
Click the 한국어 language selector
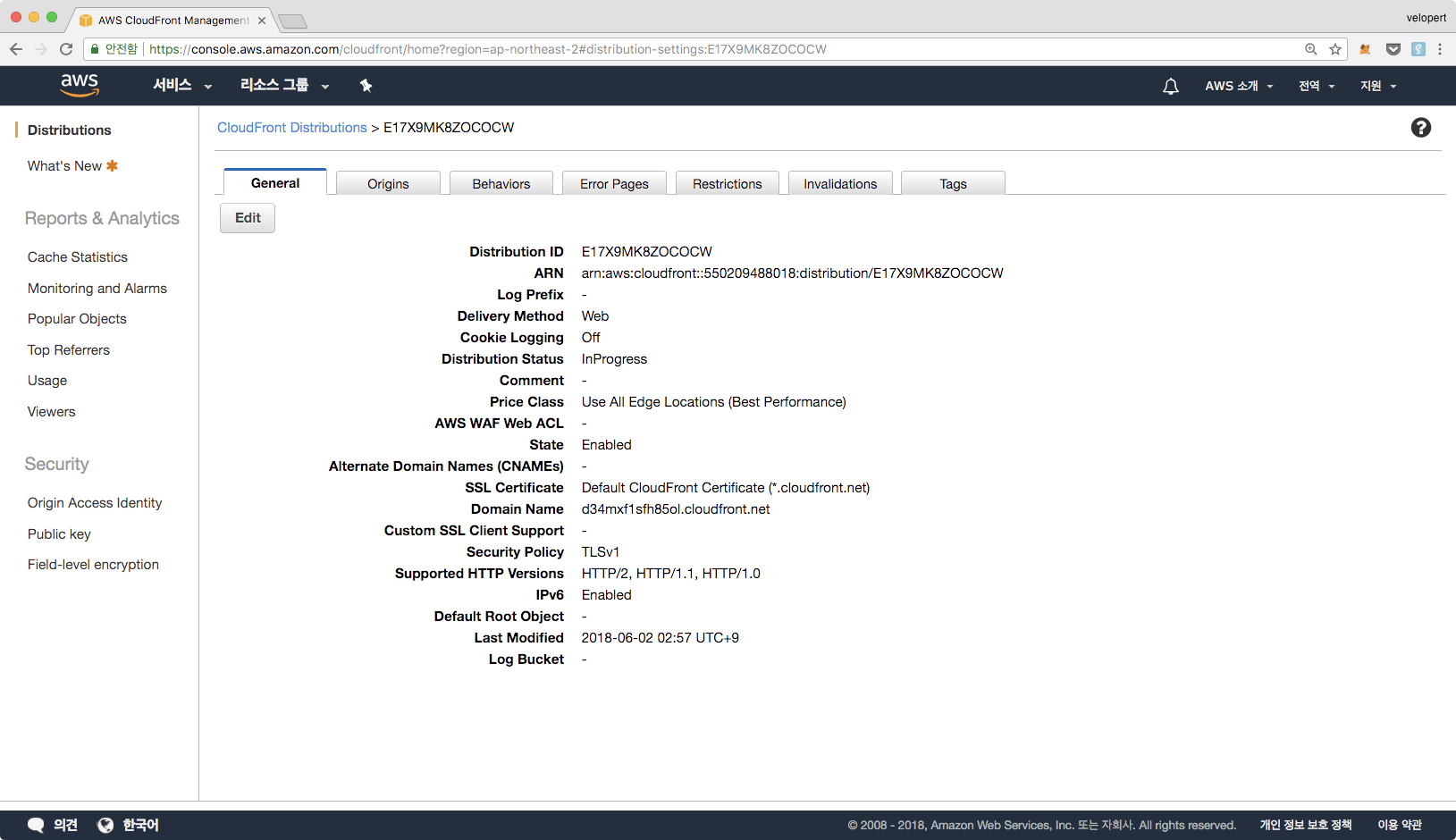pyautogui.click(x=140, y=825)
